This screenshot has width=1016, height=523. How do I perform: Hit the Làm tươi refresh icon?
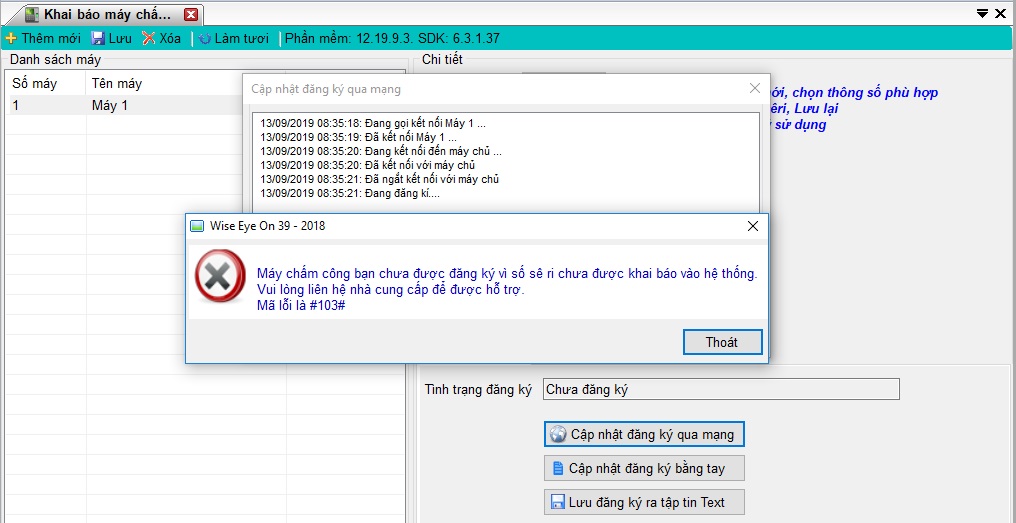[205, 38]
